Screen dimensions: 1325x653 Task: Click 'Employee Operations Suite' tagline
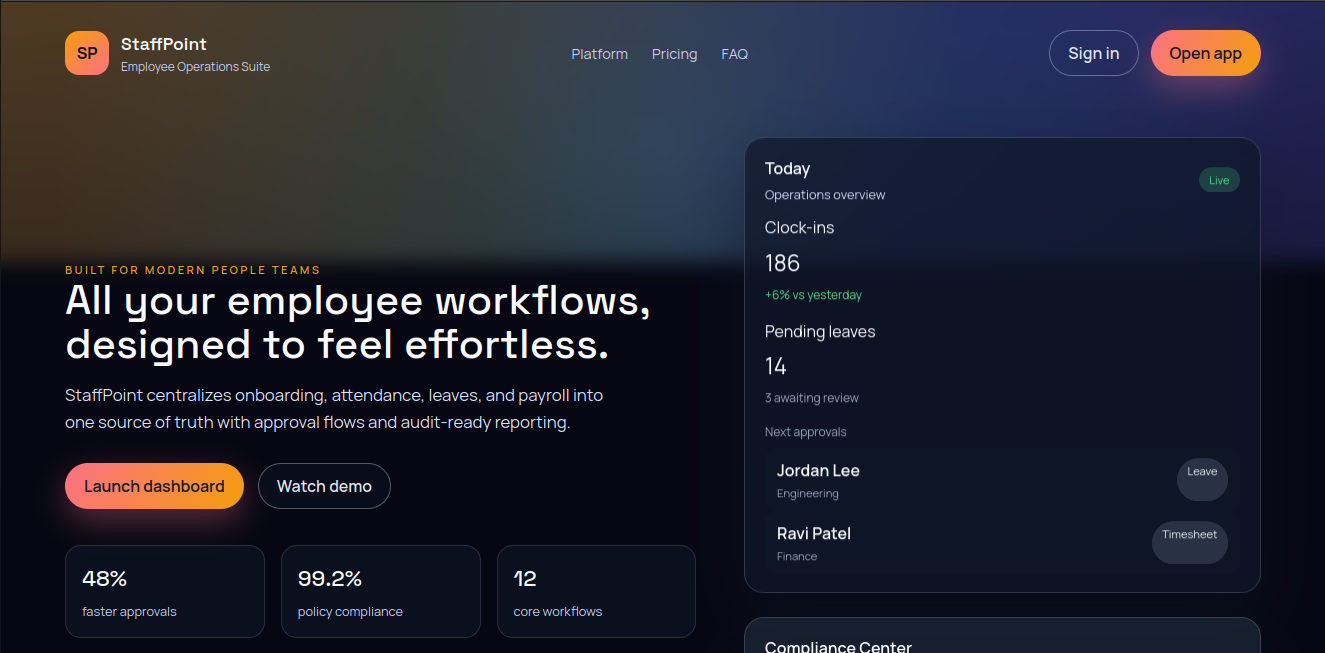pyautogui.click(x=195, y=67)
